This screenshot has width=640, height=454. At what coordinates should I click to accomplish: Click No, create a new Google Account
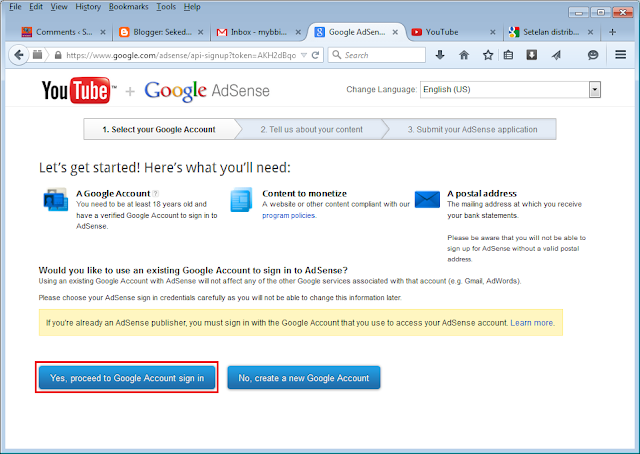[x=304, y=378]
